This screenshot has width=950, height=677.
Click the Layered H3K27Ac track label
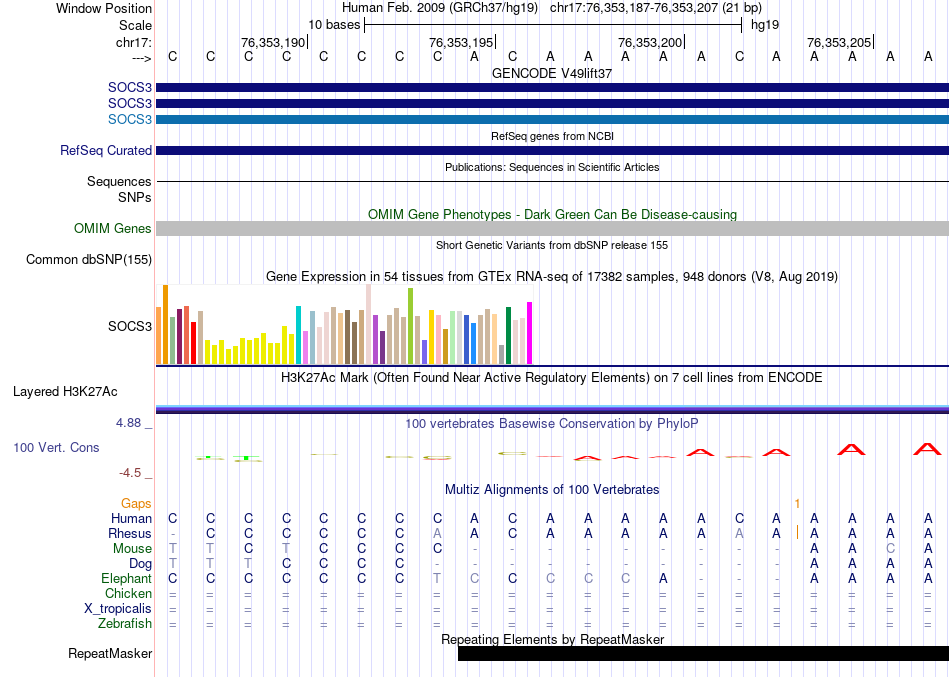(65, 392)
